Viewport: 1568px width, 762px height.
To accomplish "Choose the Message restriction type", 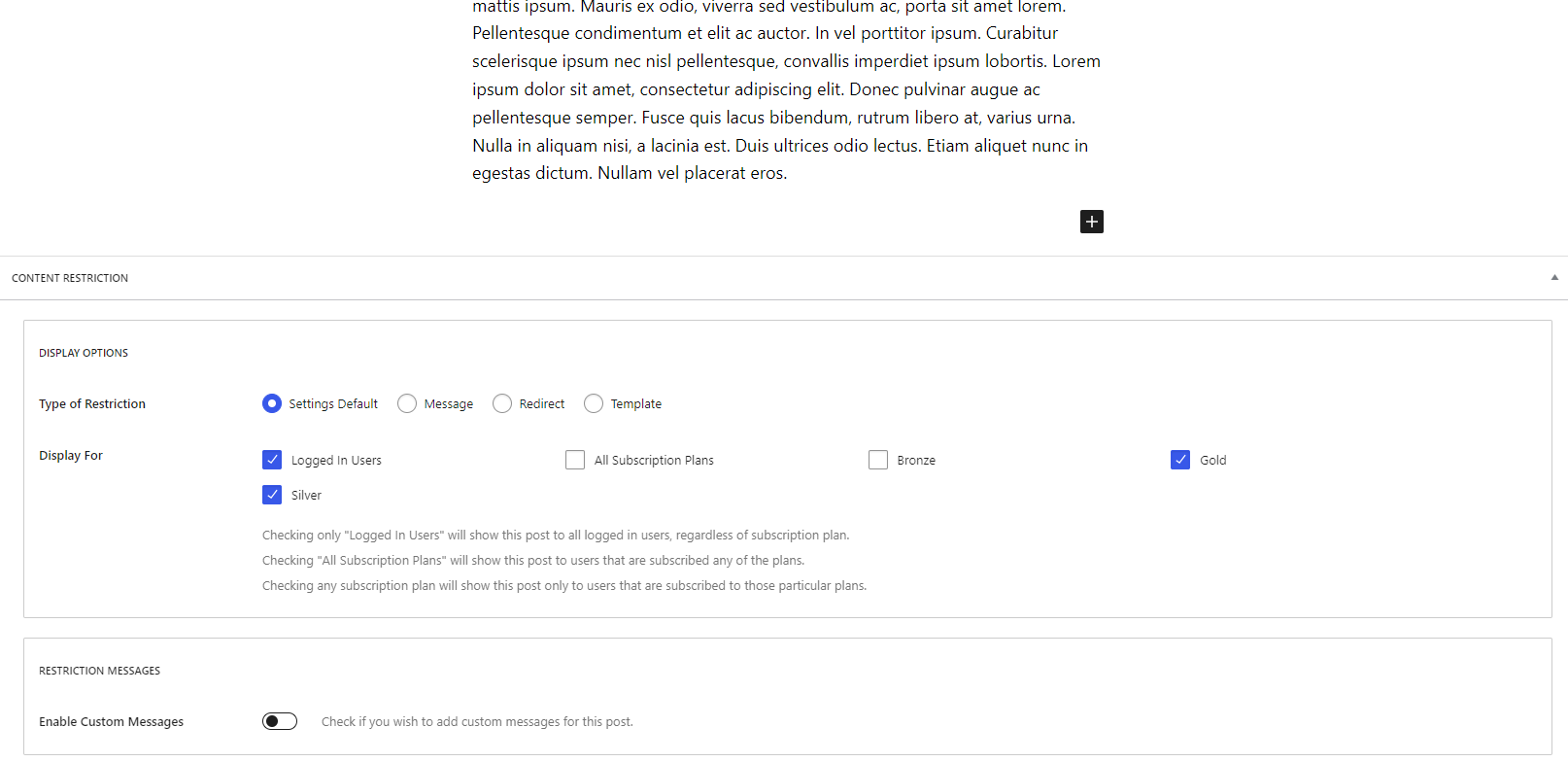I will tap(407, 403).
